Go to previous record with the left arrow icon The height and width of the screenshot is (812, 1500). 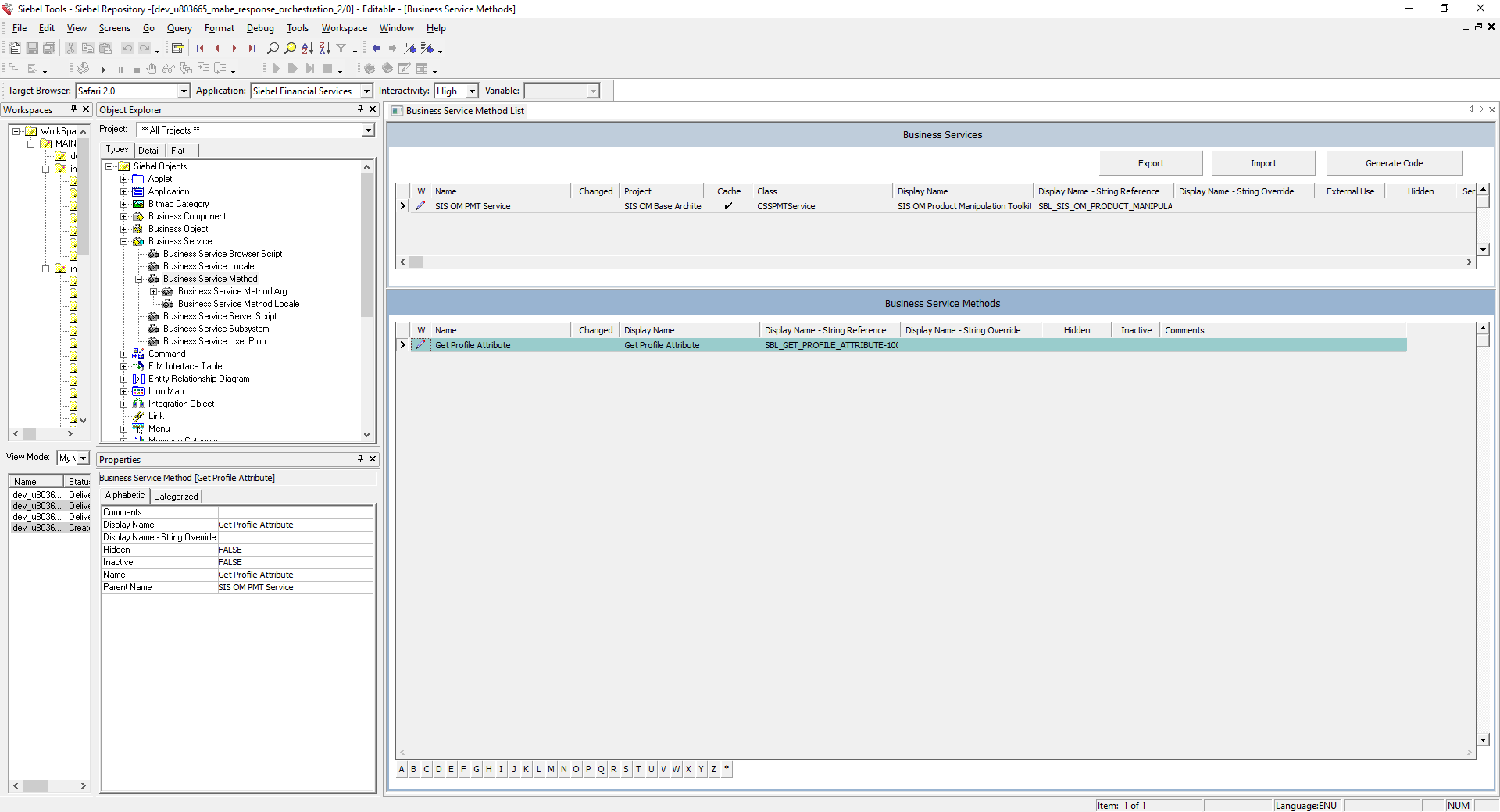[x=217, y=48]
